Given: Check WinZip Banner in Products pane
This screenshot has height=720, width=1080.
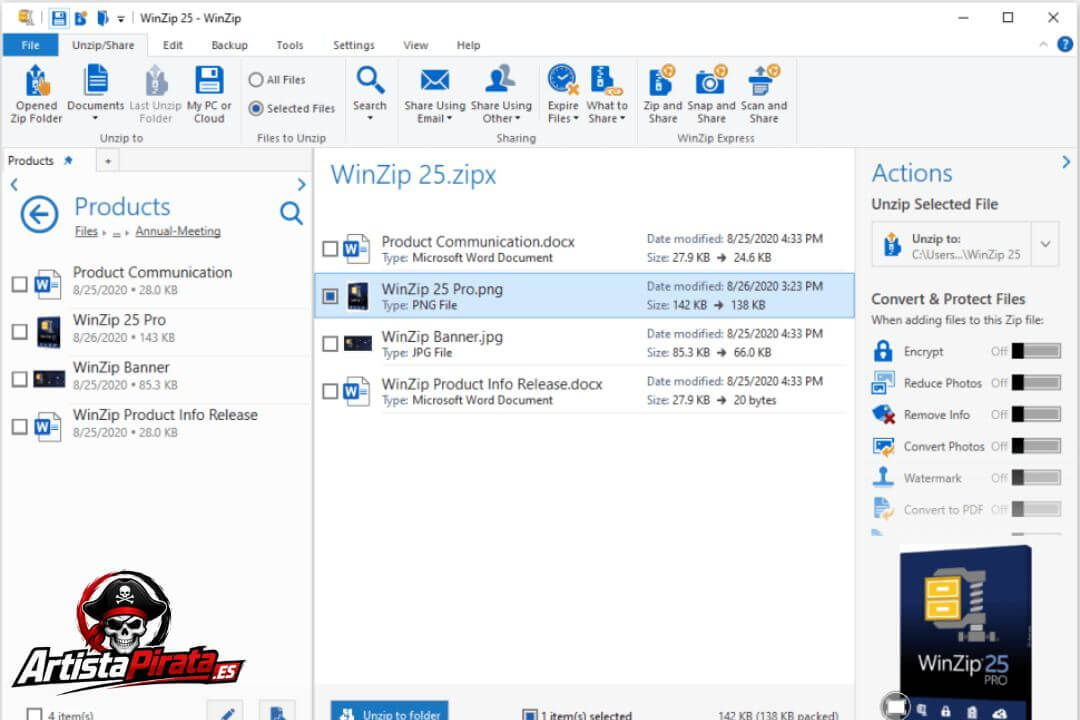Looking at the screenshot, I should click(x=20, y=379).
